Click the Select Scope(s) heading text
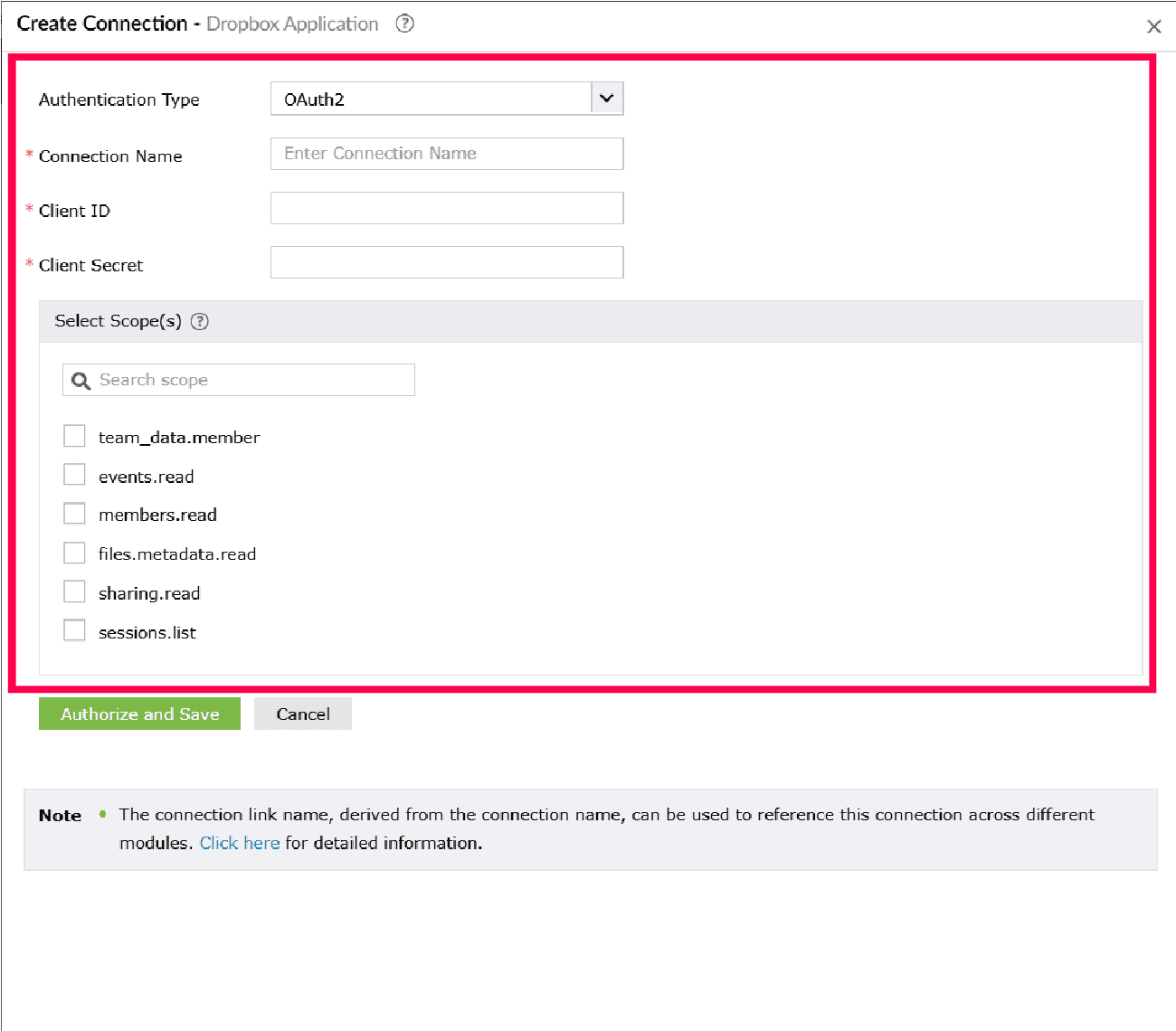This screenshot has height=1031, width=1176. coord(119,321)
